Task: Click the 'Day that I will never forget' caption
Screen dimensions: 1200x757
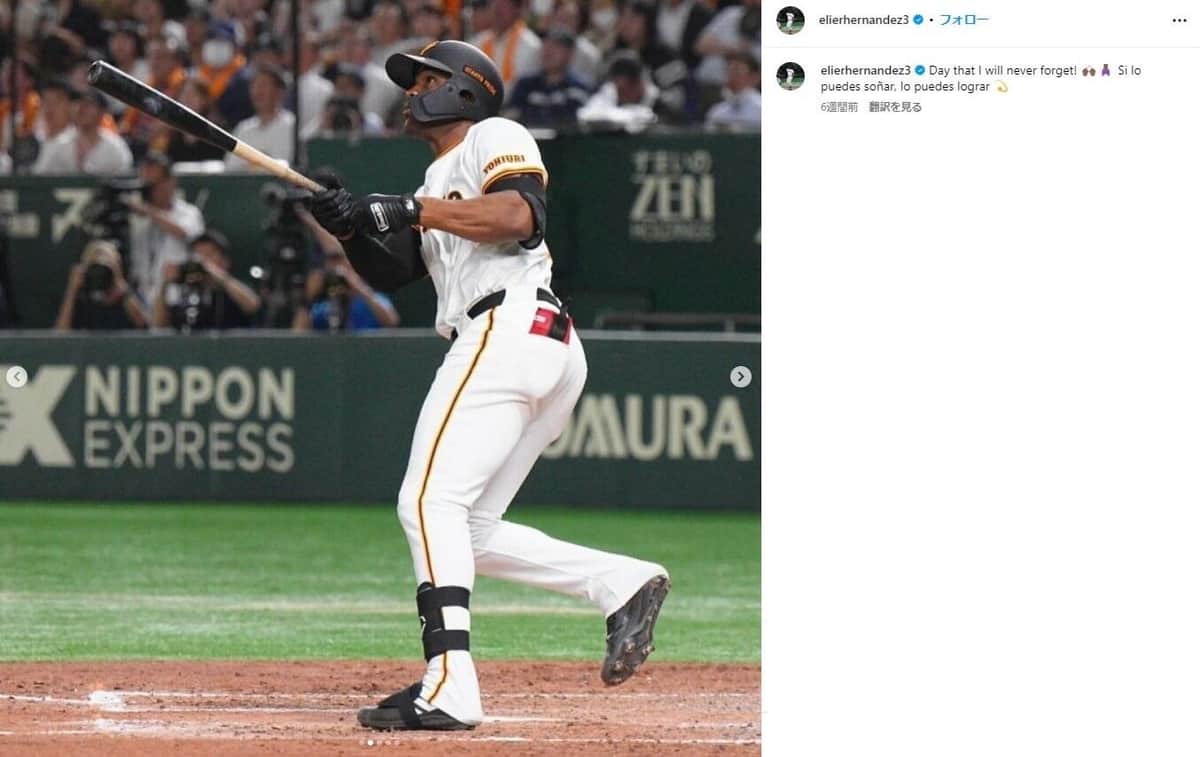Action: (x=1002, y=71)
